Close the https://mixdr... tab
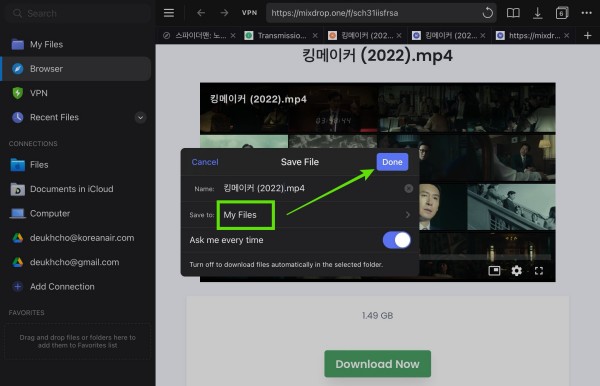The height and width of the screenshot is (386, 600). (x=567, y=36)
